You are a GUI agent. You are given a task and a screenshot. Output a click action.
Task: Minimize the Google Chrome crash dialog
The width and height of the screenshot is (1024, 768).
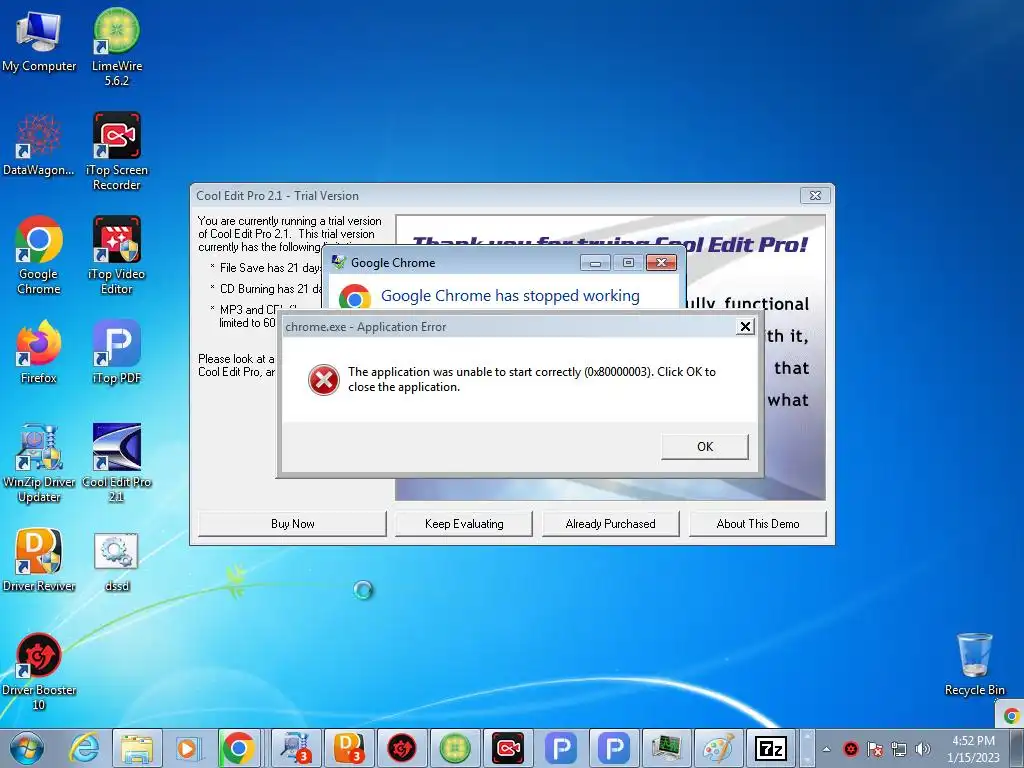coord(595,263)
